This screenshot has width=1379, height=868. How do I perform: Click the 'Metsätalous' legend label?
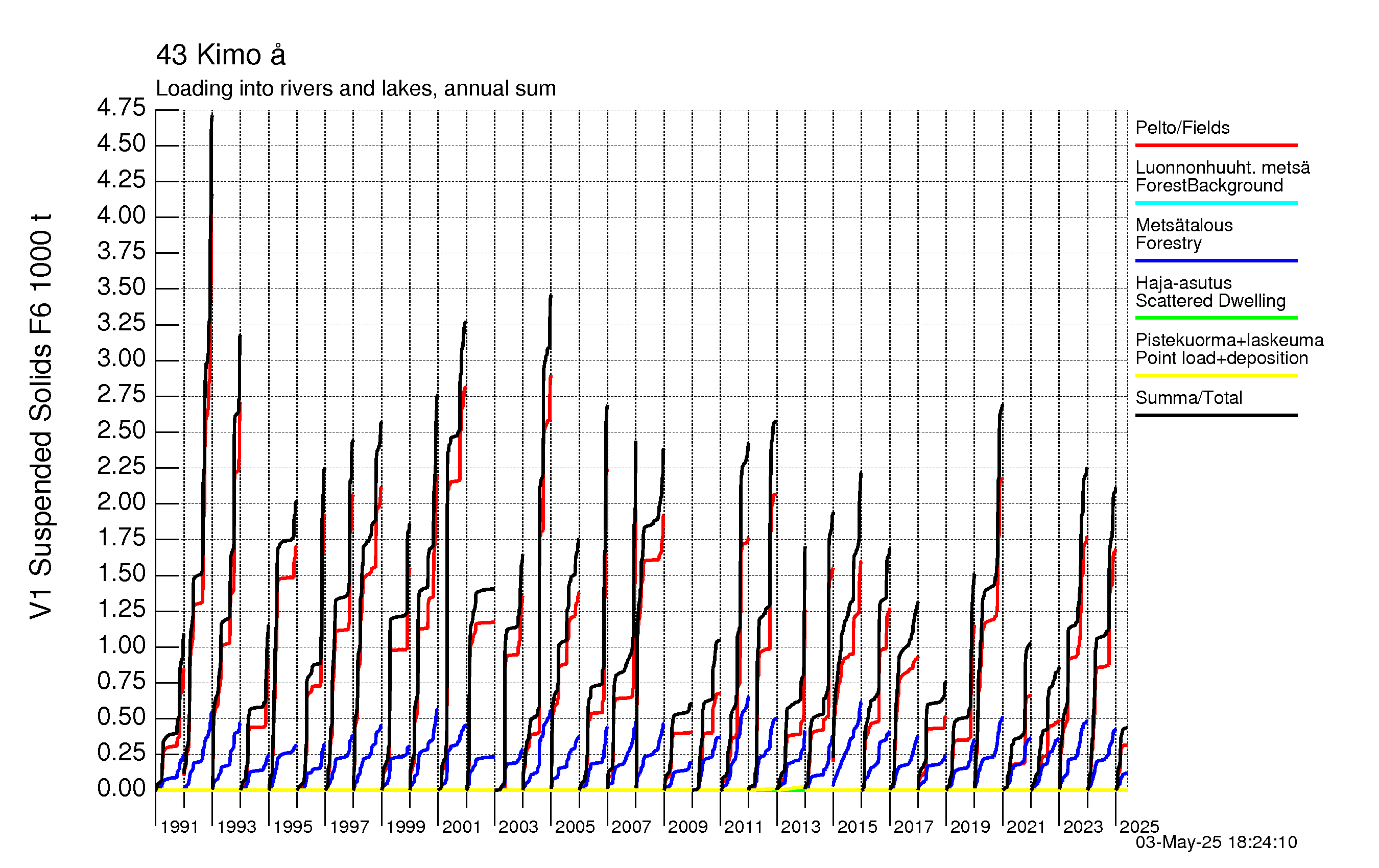1184,225
